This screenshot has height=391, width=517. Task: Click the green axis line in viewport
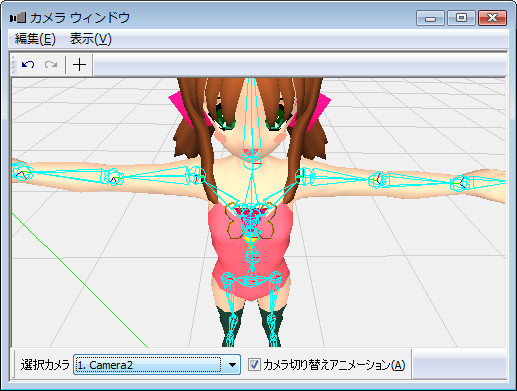(x=79, y=280)
